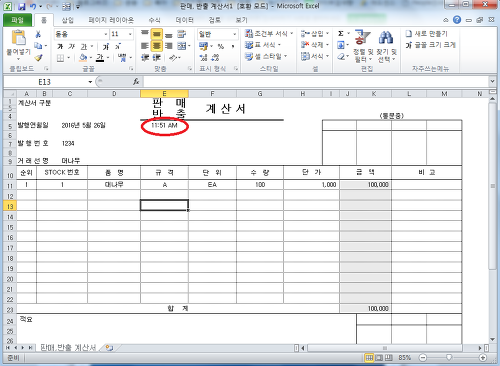500x366 pixels.
Task: Click the fx insert function button
Action: pyautogui.click(x=136, y=82)
